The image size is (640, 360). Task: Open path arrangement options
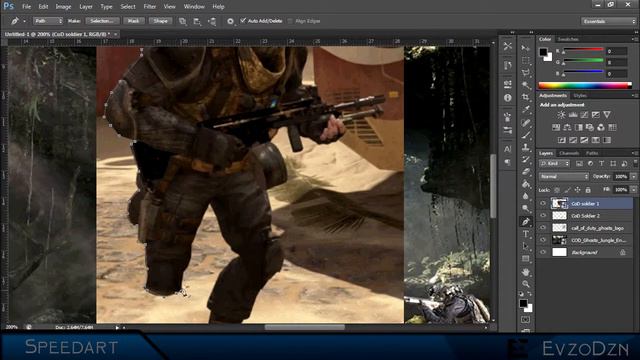click(212, 21)
